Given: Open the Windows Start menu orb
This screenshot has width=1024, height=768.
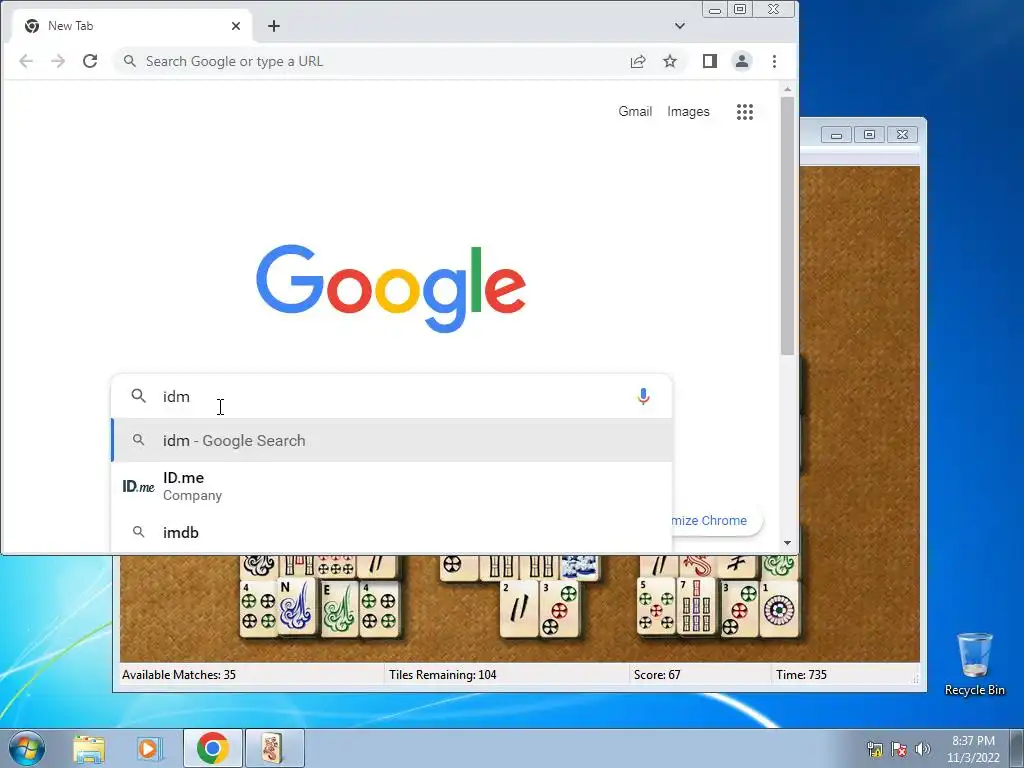Looking at the screenshot, I should click(x=27, y=748).
